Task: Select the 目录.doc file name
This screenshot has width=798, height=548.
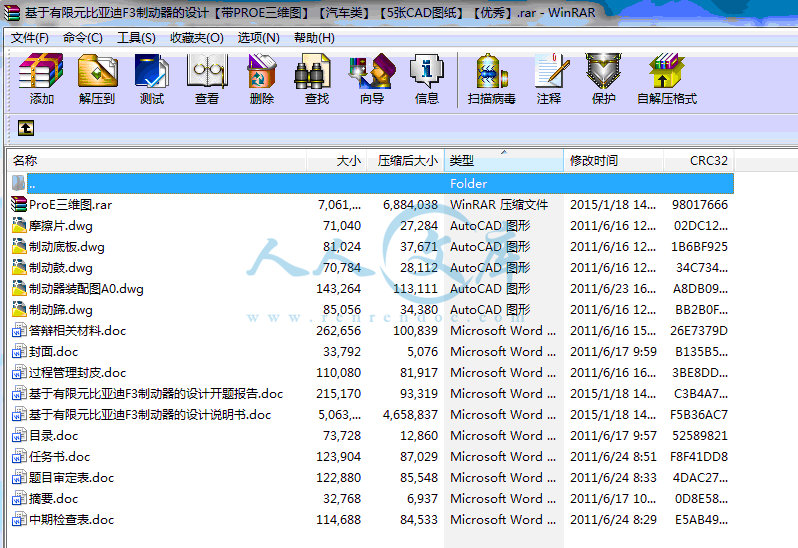Action: tap(53, 436)
